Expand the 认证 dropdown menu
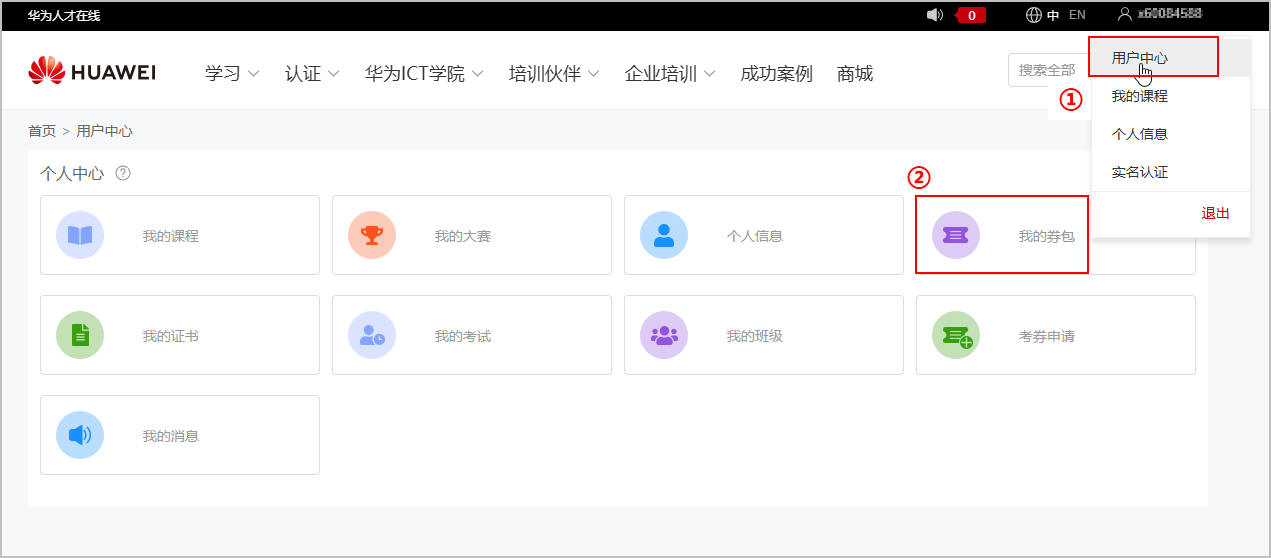Screen dimensions: 1271x558 coord(312,73)
